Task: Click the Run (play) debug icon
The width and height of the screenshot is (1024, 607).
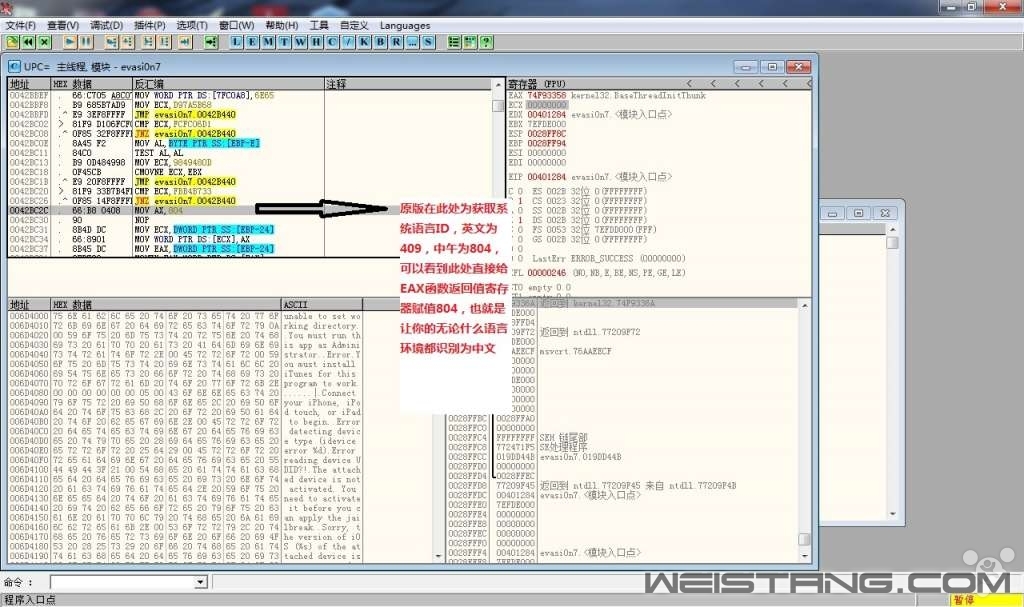Action: click(69, 42)
